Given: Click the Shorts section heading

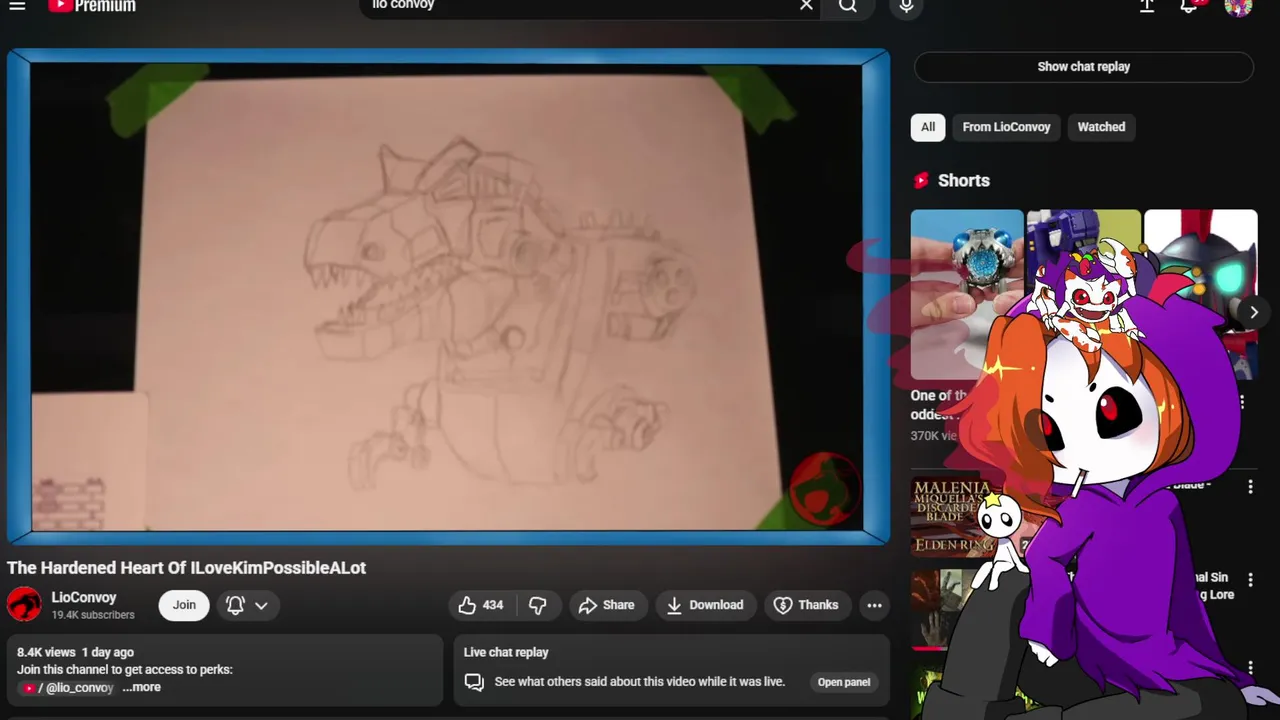Looking at the screenshot, I should point(963,181).
